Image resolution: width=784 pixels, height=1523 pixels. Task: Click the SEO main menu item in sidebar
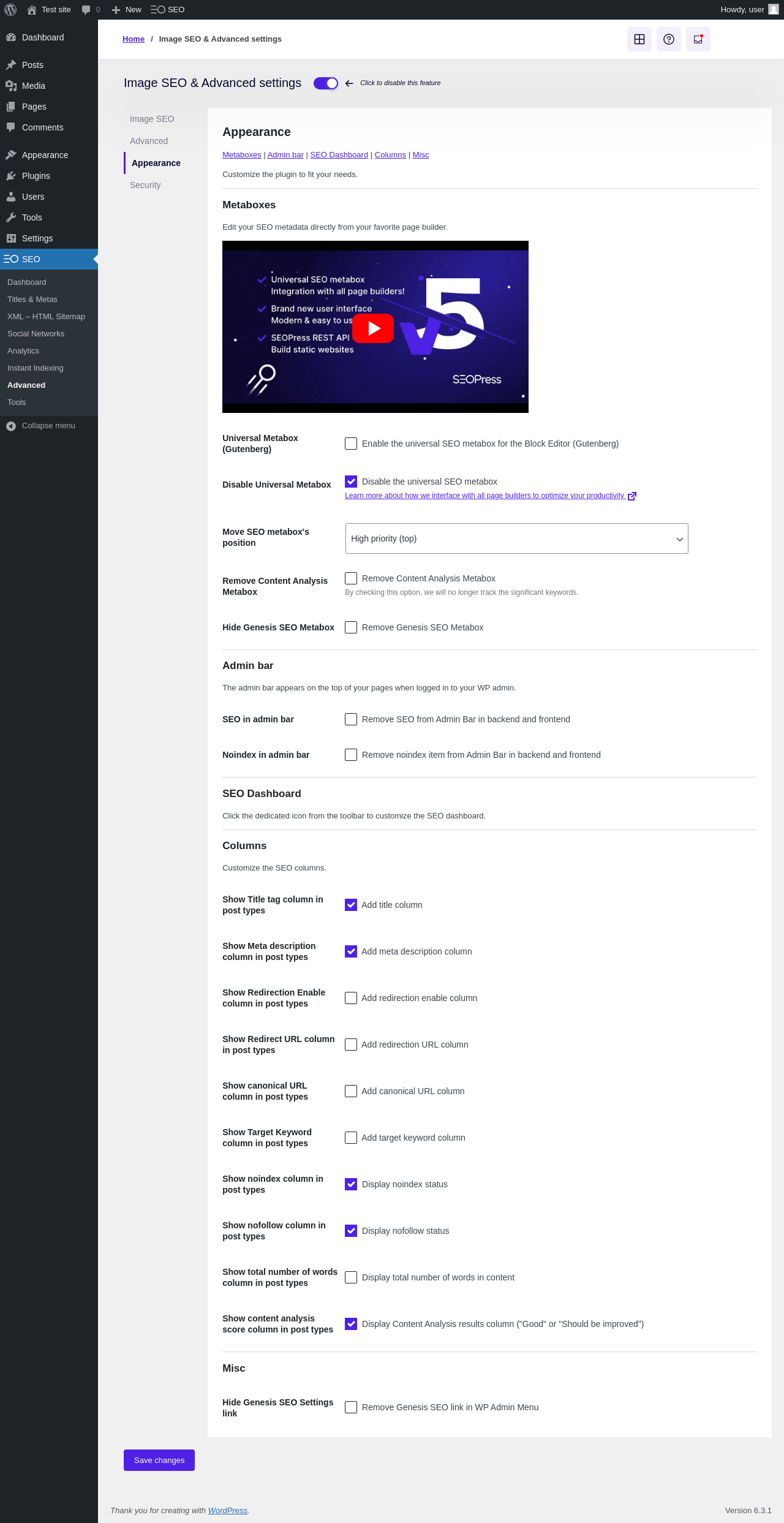tap(49, 259)
